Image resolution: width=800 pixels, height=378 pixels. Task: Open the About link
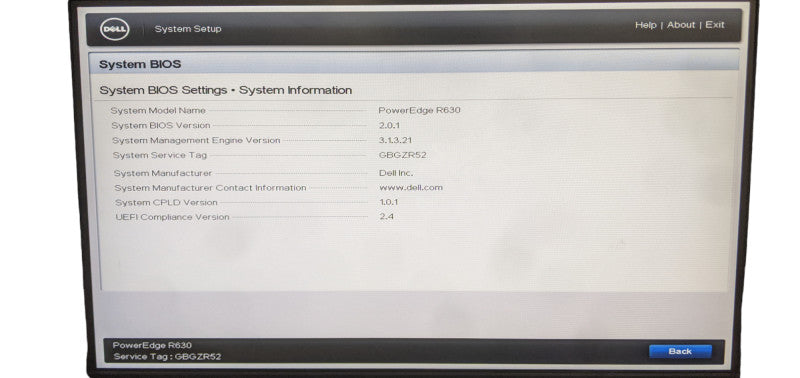681,25
